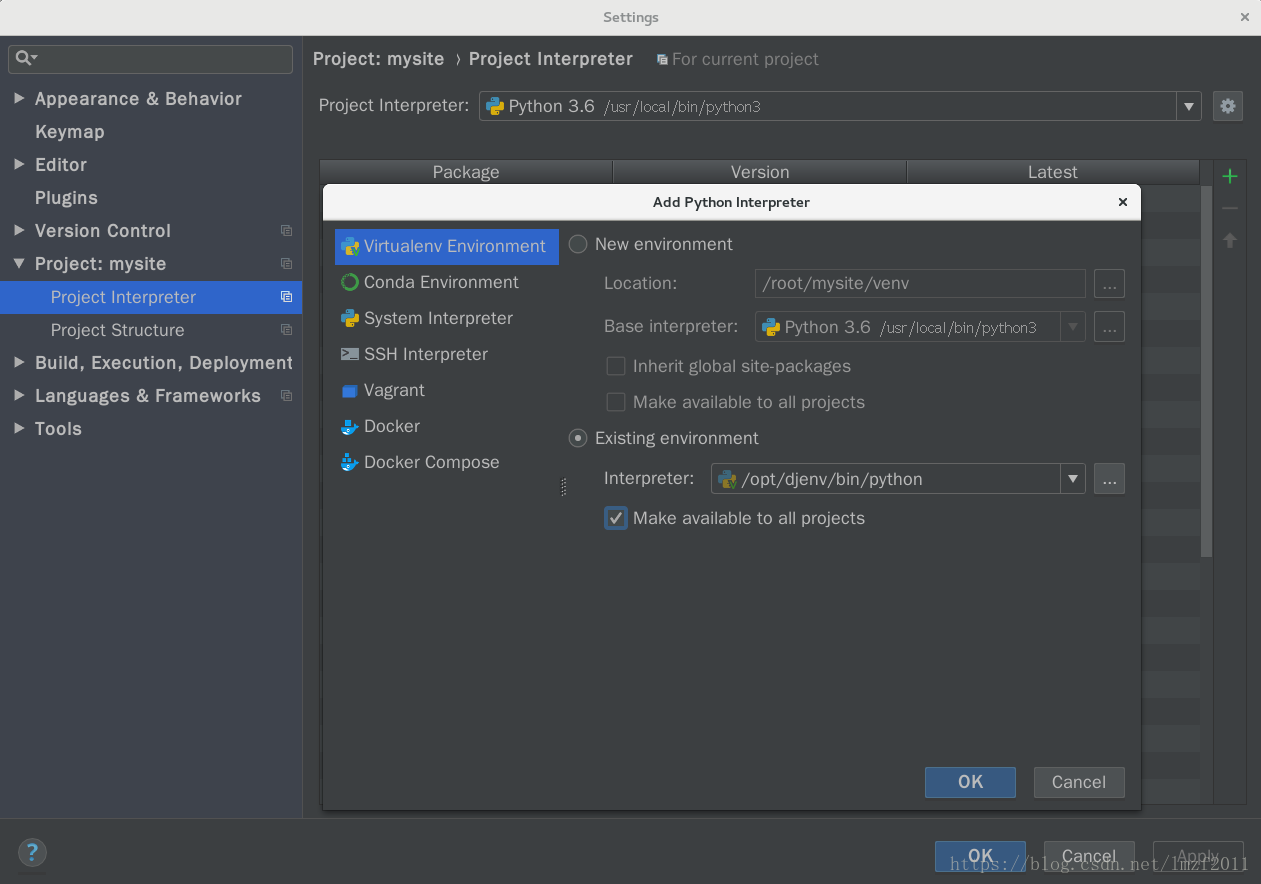The height and width of the screenshot is (884, 1261).
Task: Expand Build, Execution, Deployment section
Action: click(19, 362)
